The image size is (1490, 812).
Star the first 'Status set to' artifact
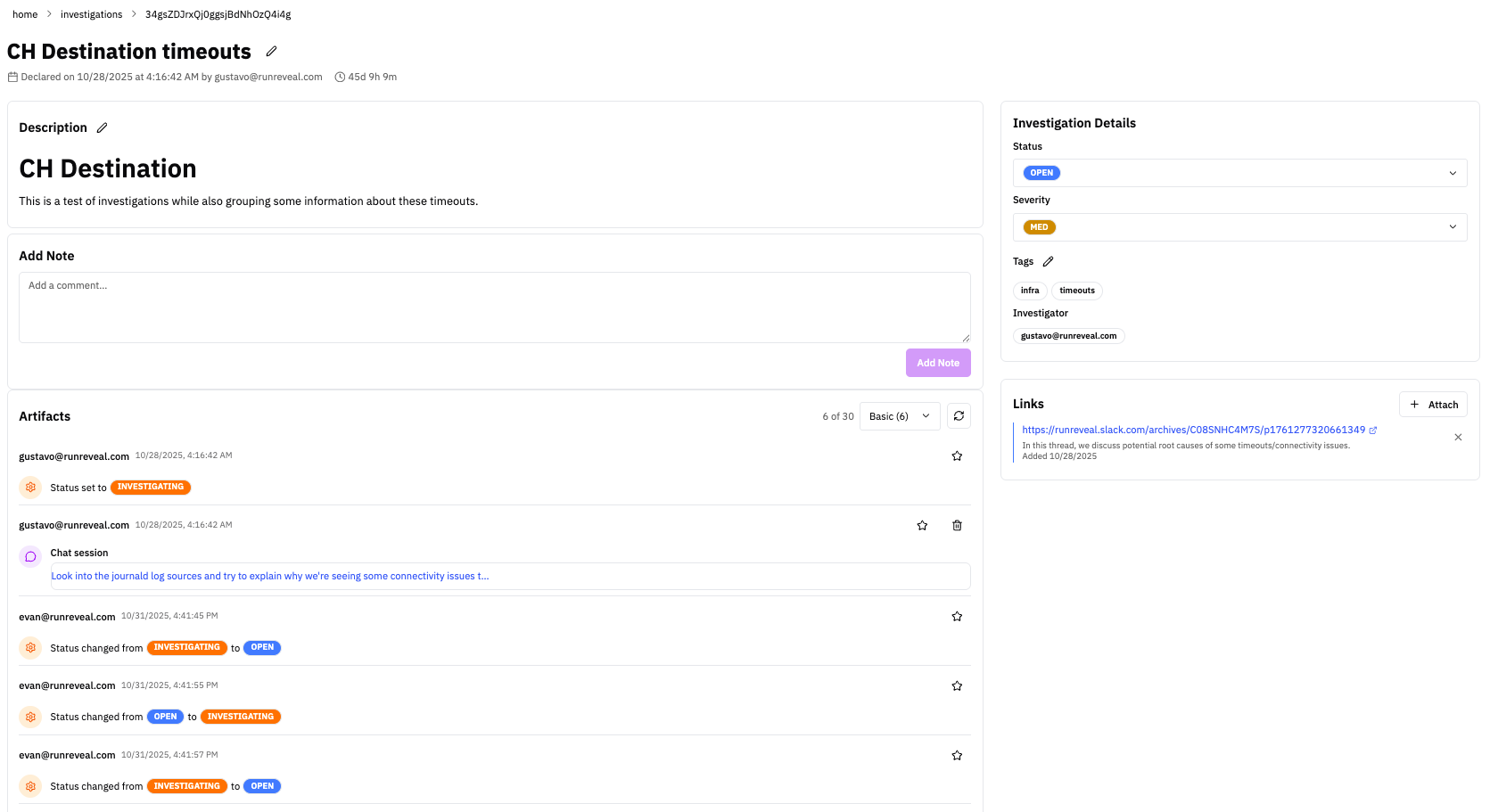957,456
